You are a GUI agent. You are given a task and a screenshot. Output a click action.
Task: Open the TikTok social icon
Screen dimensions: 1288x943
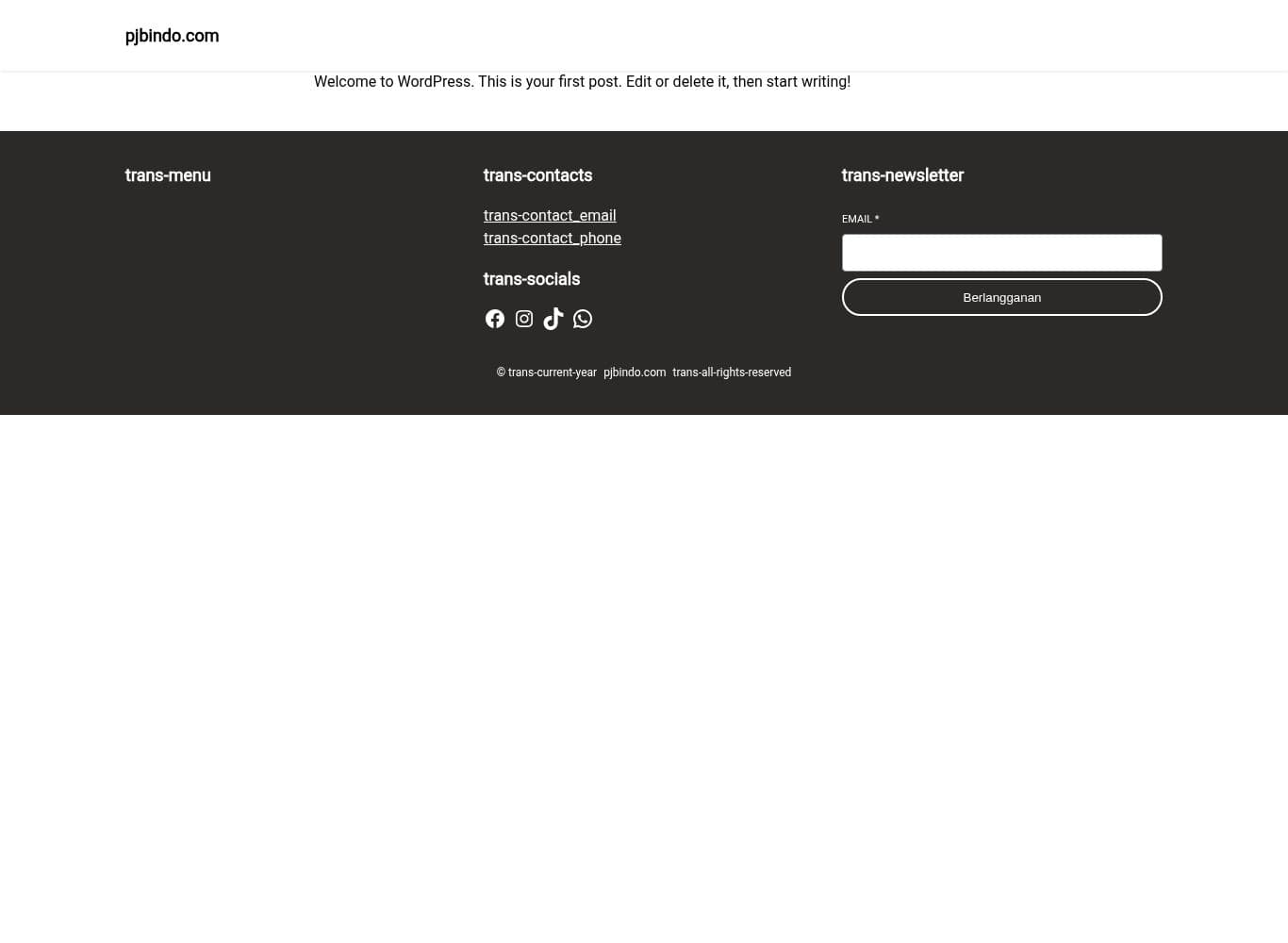click(x=553, y=319)
